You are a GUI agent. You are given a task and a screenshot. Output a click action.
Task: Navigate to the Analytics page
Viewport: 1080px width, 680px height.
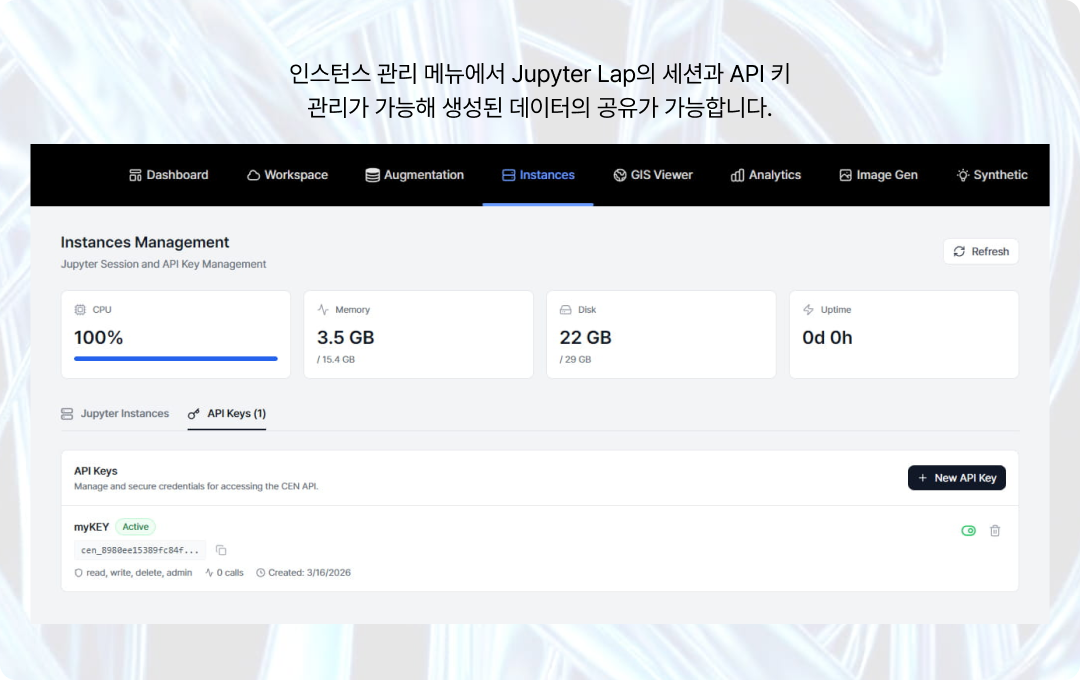pos(766,175)
